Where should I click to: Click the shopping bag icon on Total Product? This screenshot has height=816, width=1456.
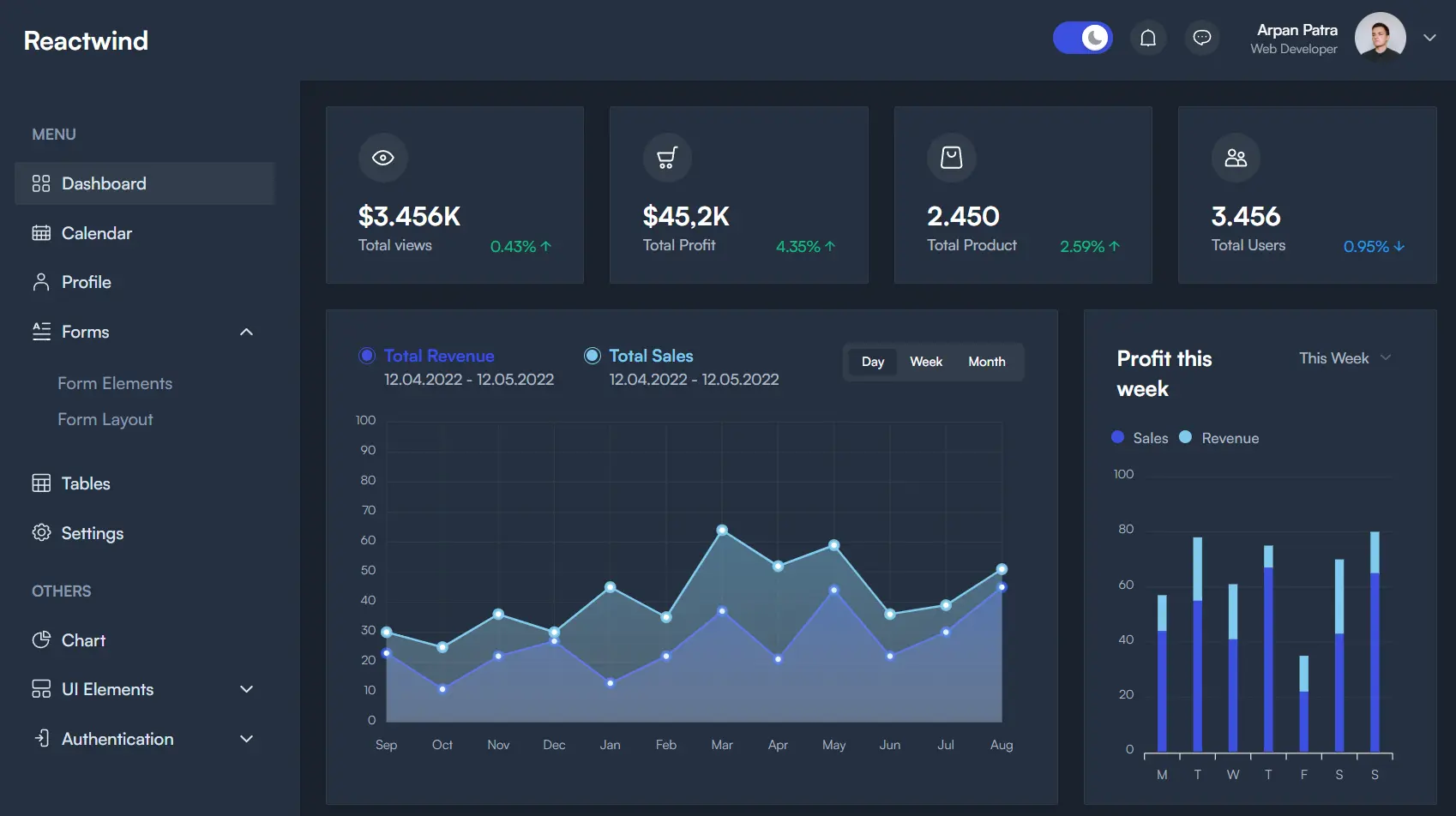point(952,158)
